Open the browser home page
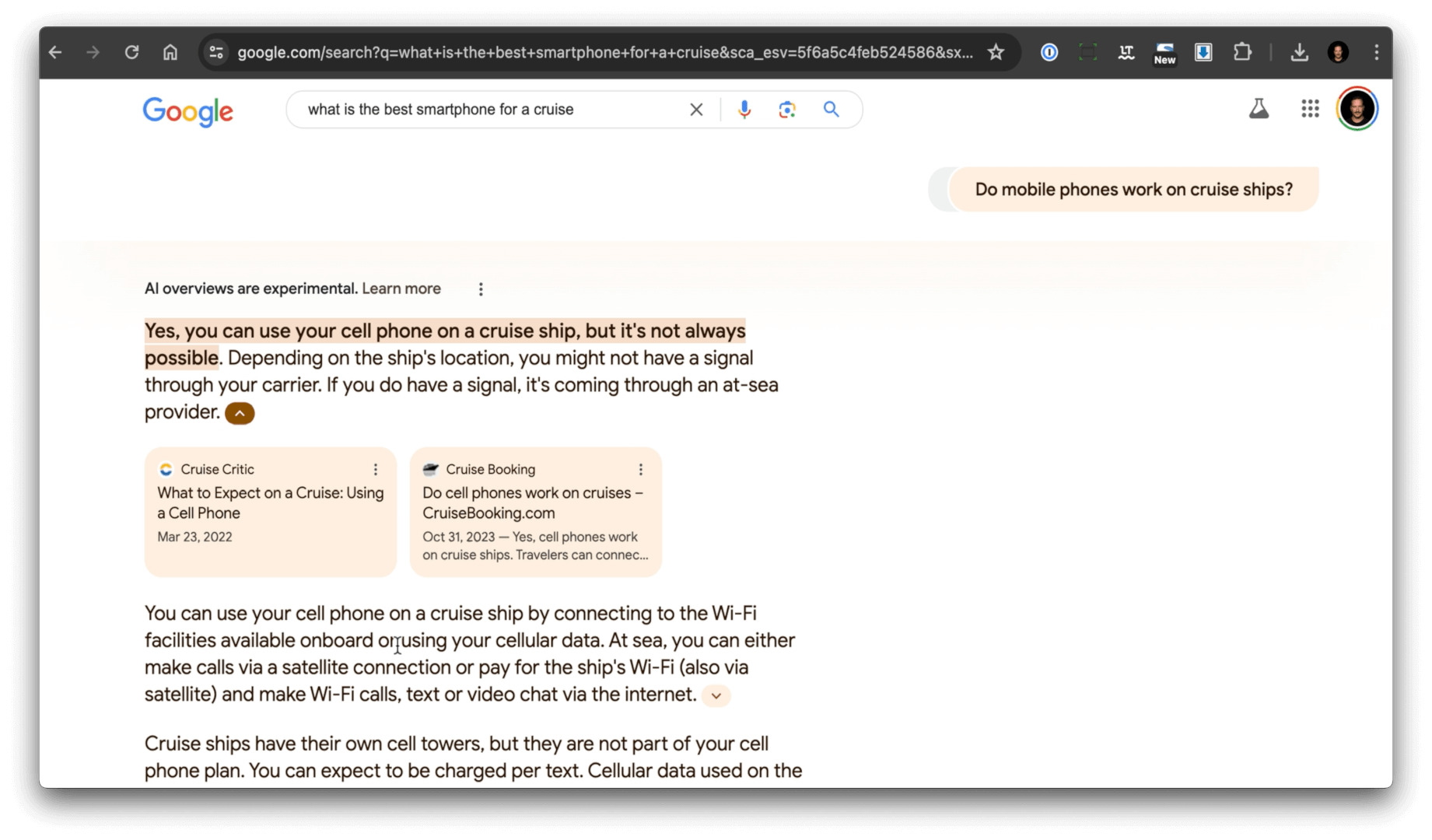1432x840 pixels. click(170, 52)
